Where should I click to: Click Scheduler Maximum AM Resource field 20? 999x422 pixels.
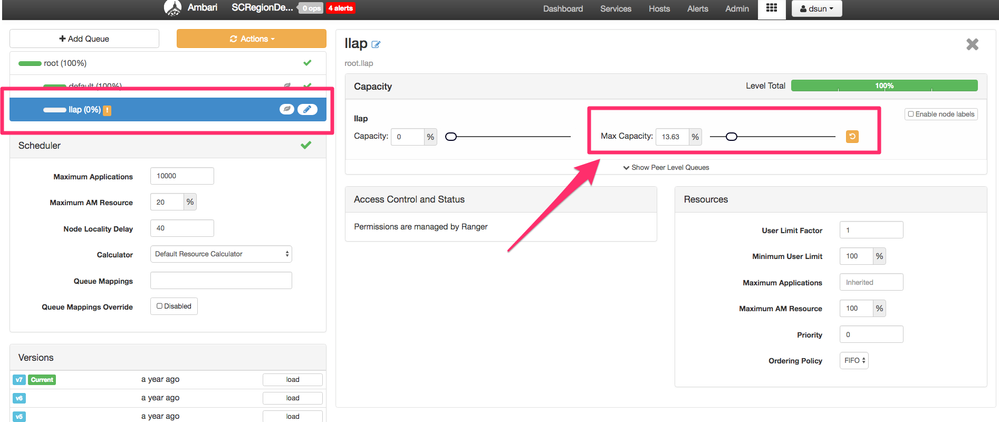[167, 202]
